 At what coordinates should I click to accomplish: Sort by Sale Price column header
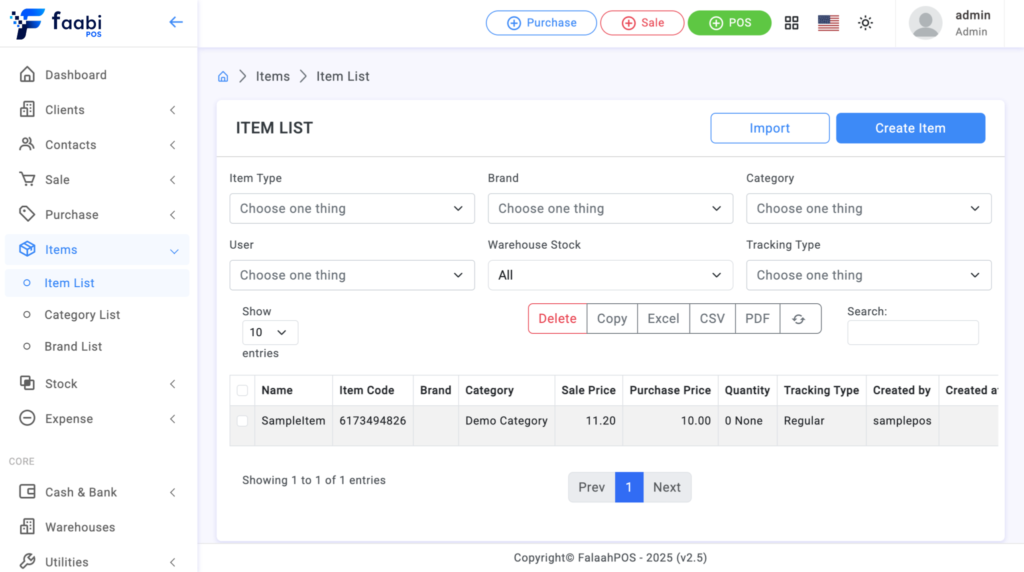pos(588,390)
